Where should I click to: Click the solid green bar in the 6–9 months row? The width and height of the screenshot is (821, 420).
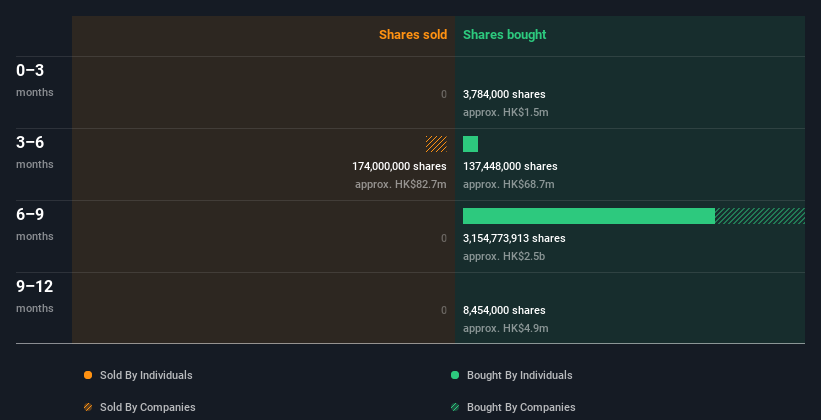(x=589, y=216)
